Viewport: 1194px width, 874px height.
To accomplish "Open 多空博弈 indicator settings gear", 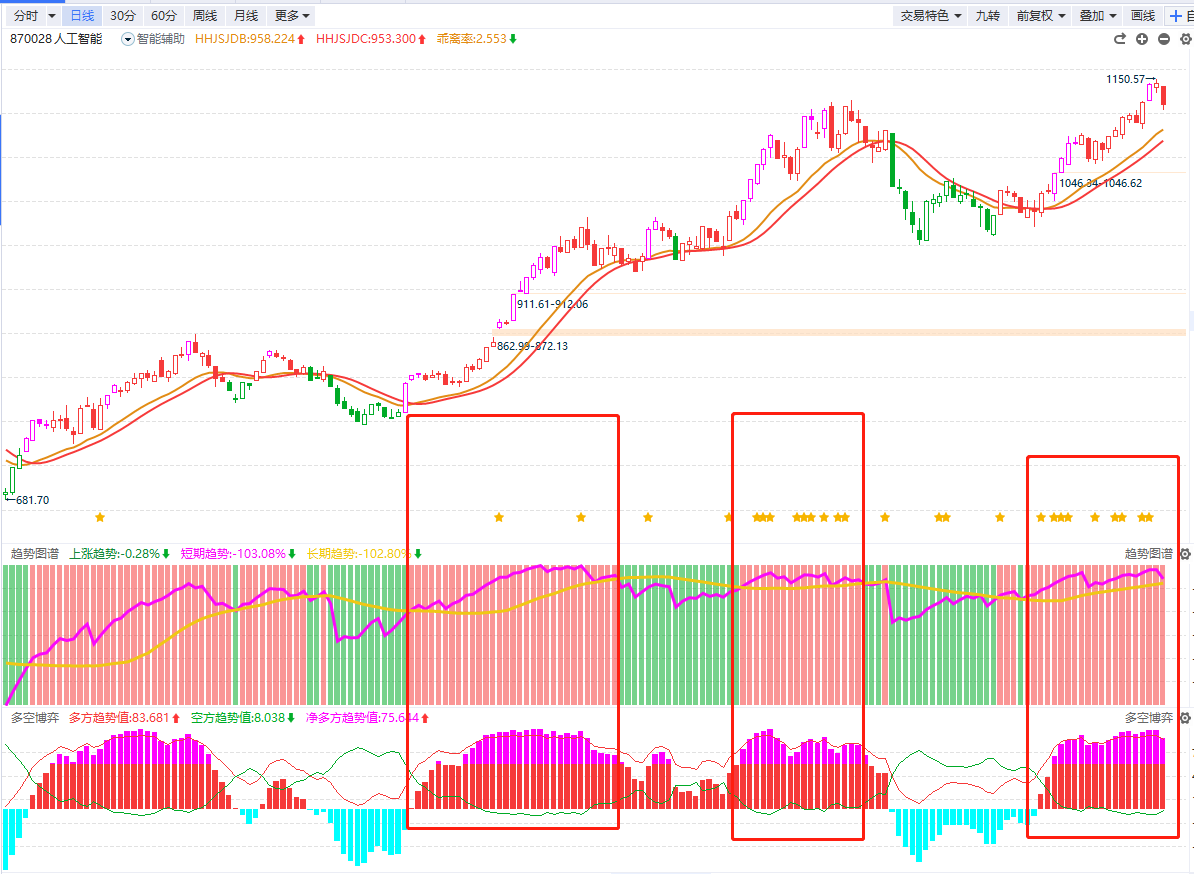I will click(1185, 718).
